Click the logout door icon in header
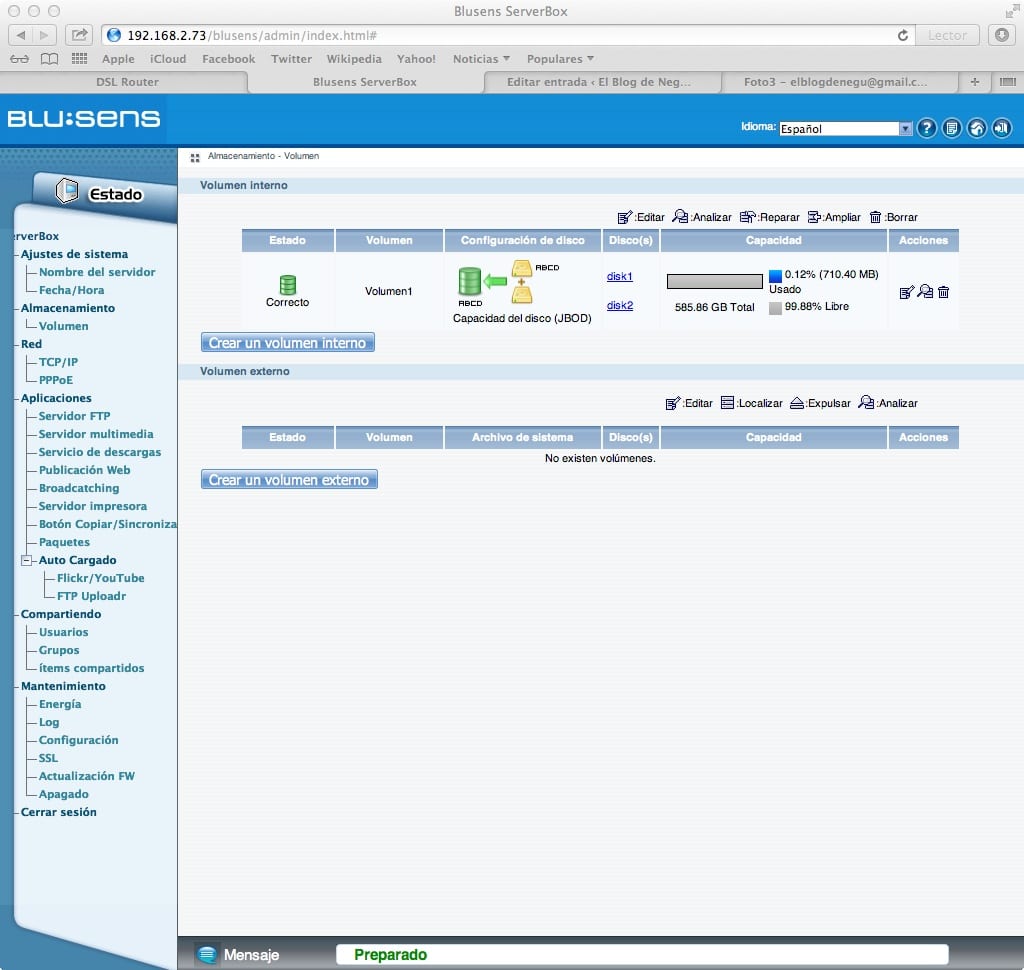 tap(1001, 128)
